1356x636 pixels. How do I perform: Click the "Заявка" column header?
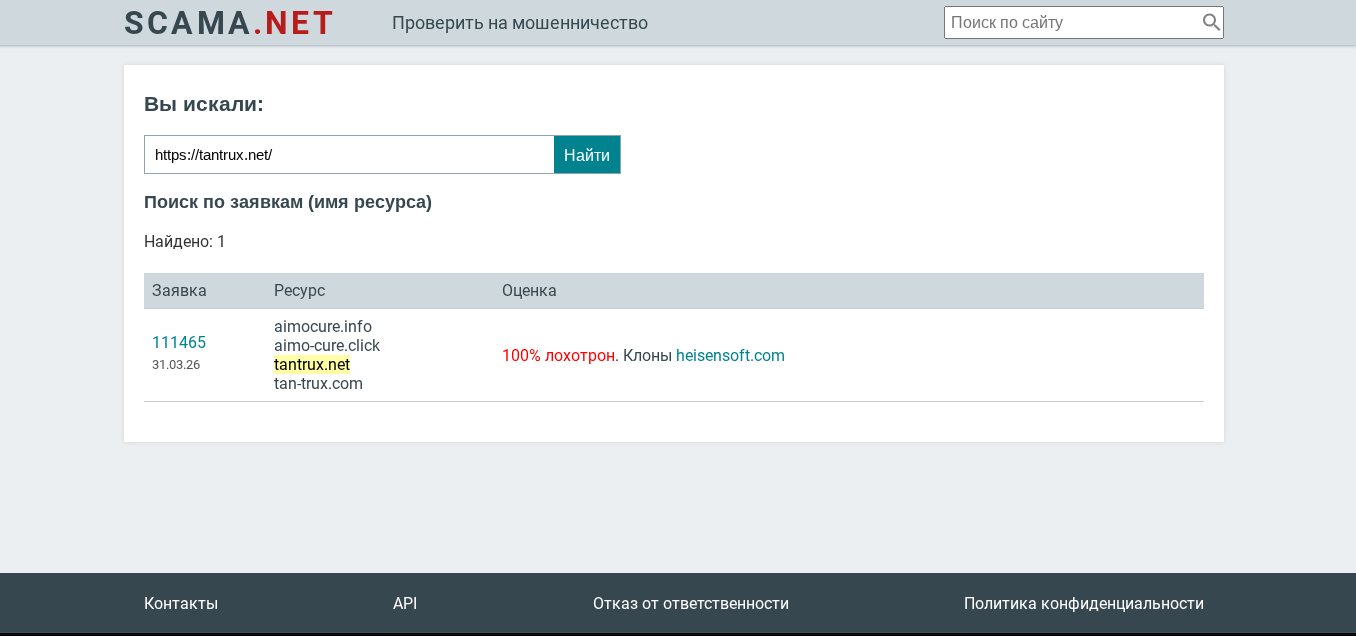pos(179,291)
